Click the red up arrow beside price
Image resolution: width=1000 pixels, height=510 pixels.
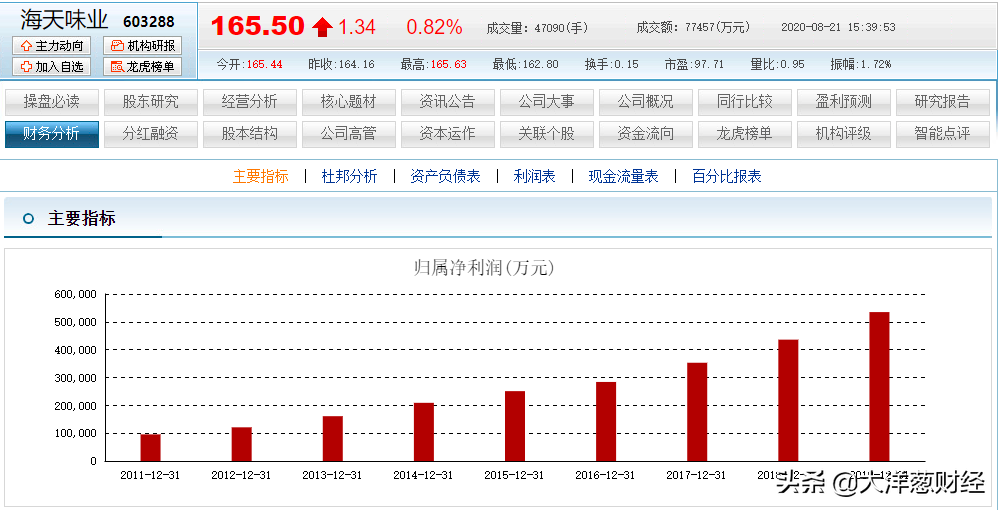point(322,27)
